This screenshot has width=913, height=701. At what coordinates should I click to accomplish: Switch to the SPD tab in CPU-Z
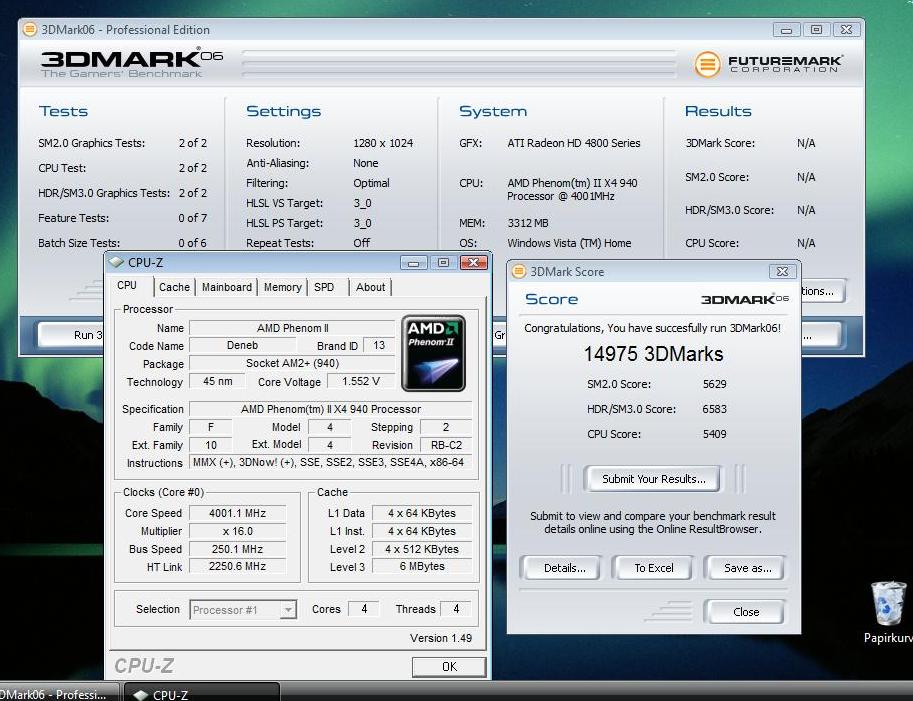coord(324,287)
